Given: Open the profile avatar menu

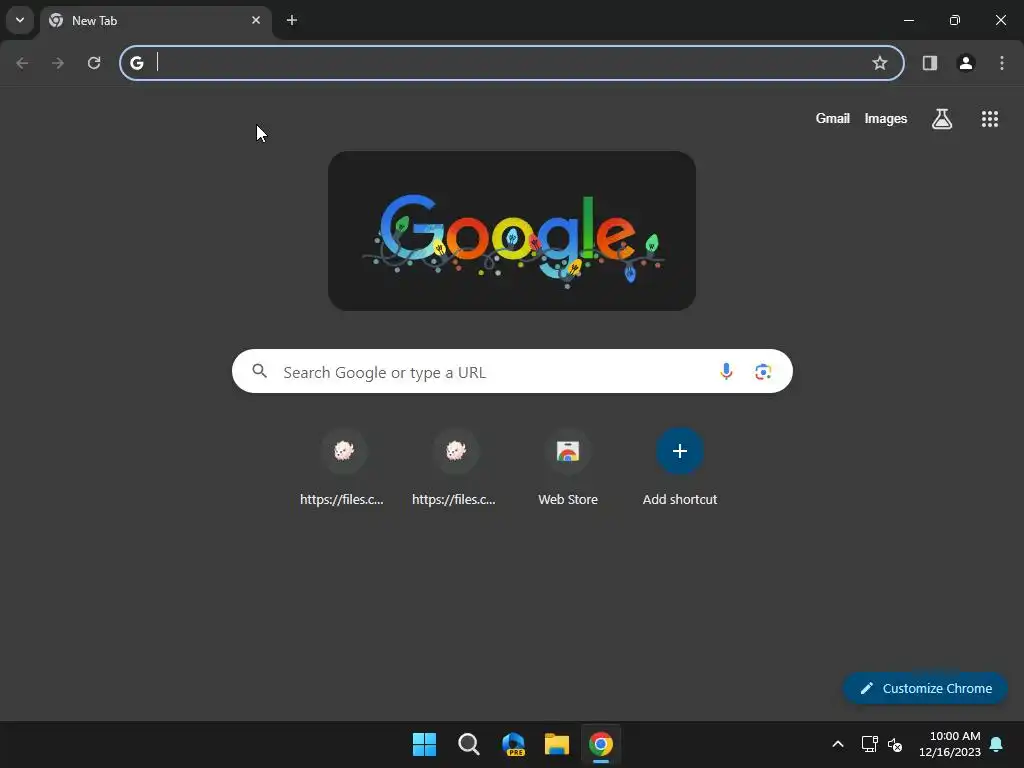Looking at the screenshot, I should tap(966, 63).
